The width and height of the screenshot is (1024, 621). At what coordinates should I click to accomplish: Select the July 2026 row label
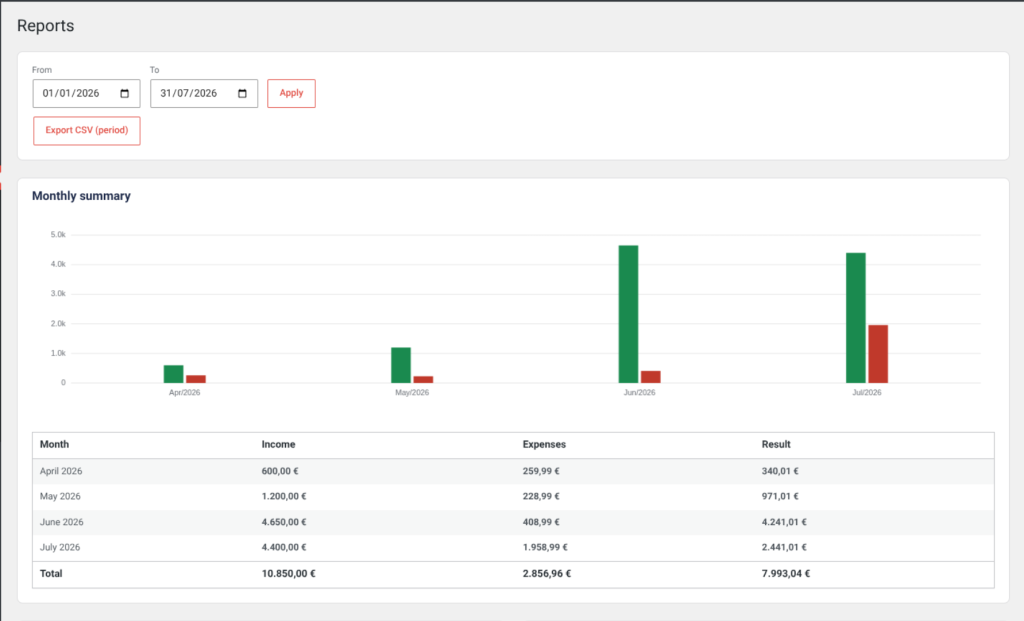click(59, 547)
